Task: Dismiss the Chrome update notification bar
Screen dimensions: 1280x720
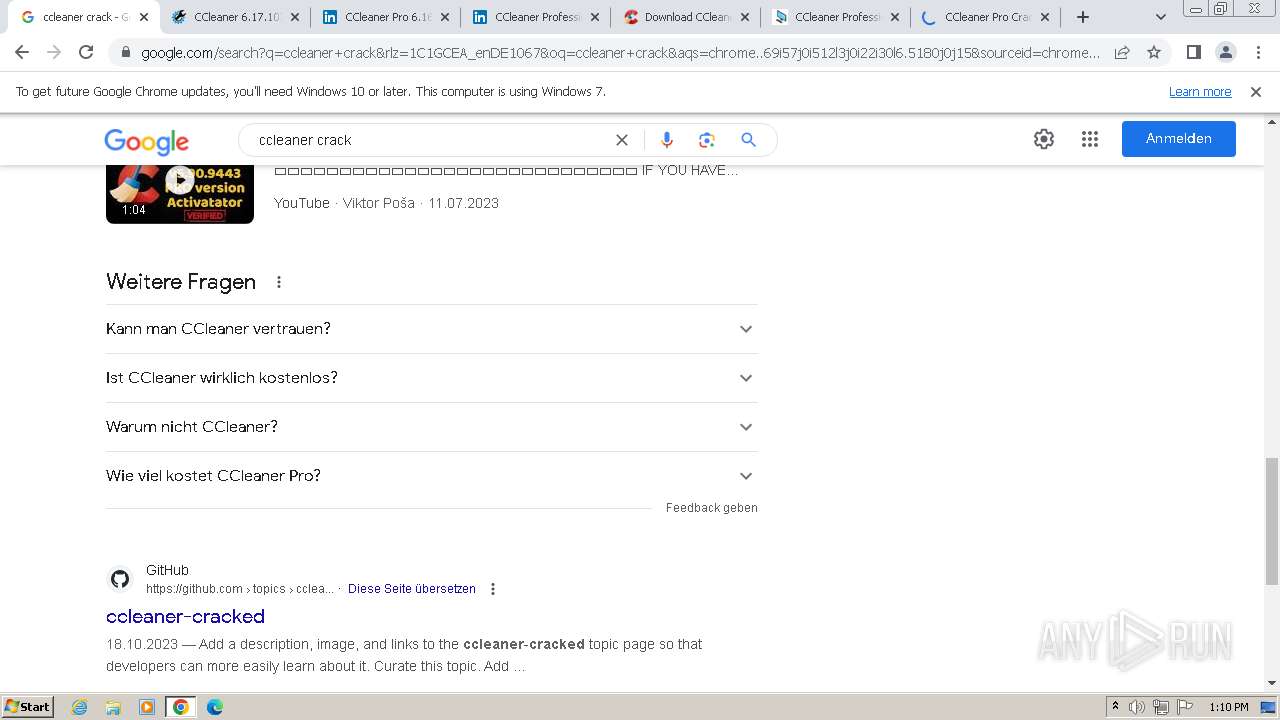Action: [x=1256, y=92]
